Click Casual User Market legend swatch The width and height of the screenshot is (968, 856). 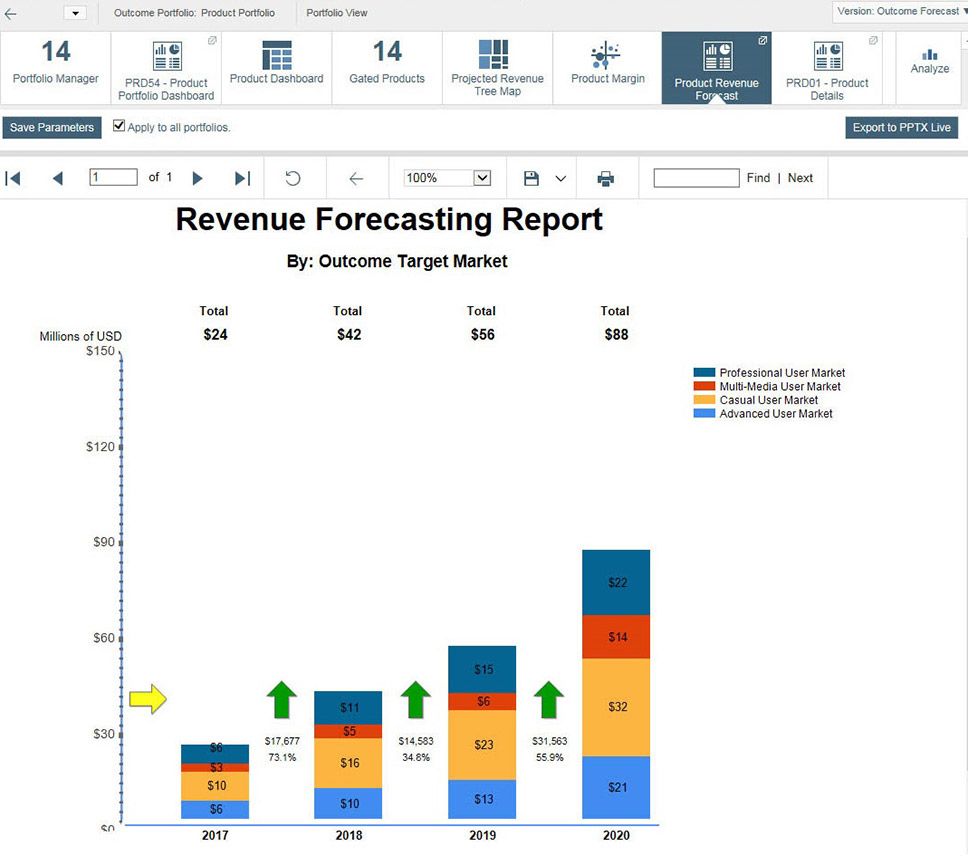pyautogui.click(x=704, y=400)
